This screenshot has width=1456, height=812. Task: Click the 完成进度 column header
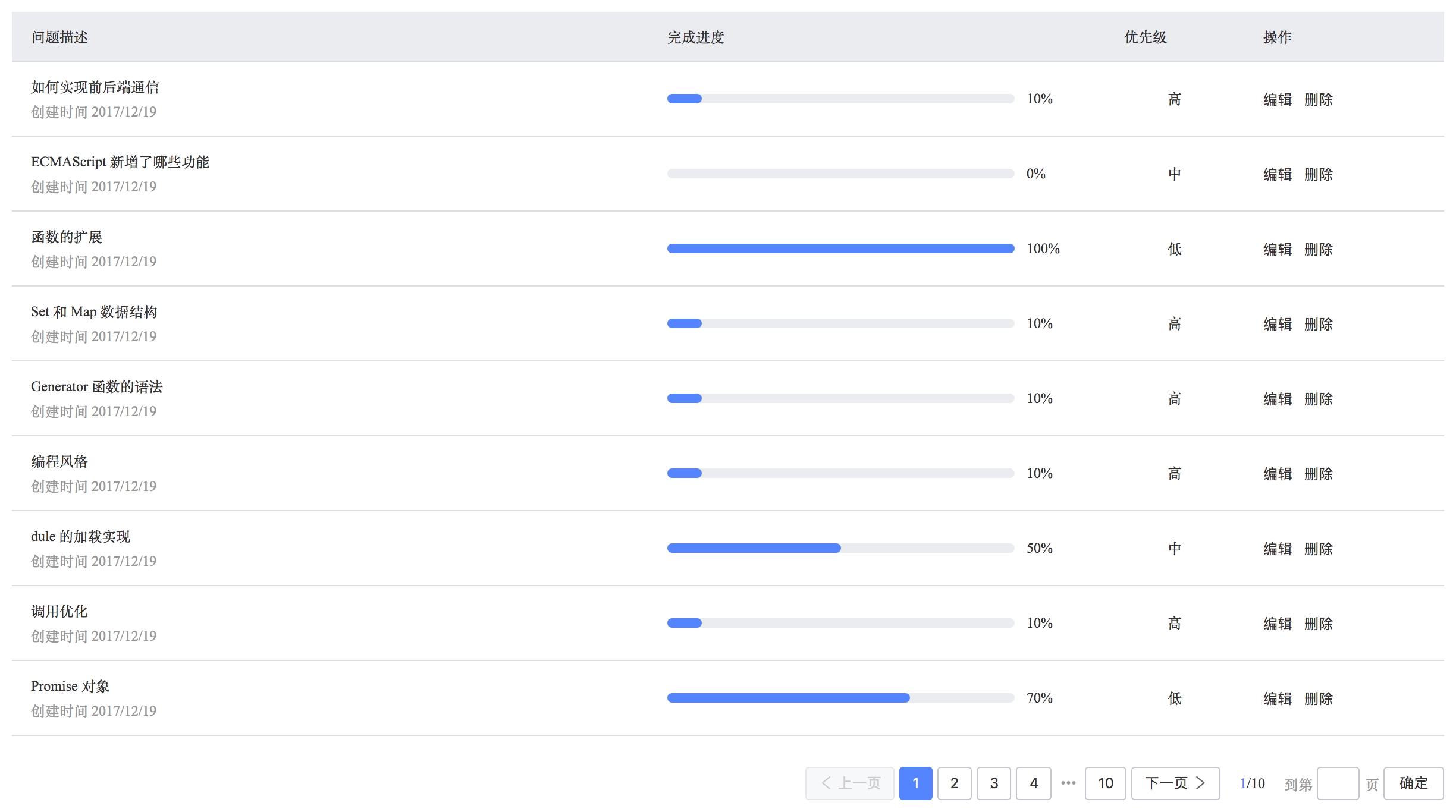click(x=696, y=37)
